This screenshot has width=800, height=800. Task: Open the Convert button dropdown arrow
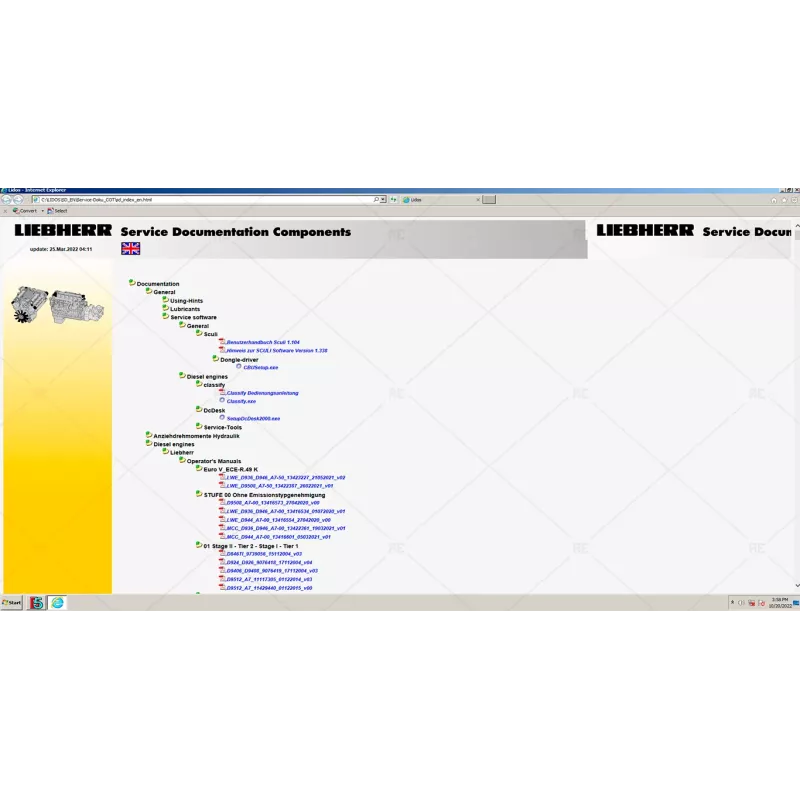pos(42,210)
